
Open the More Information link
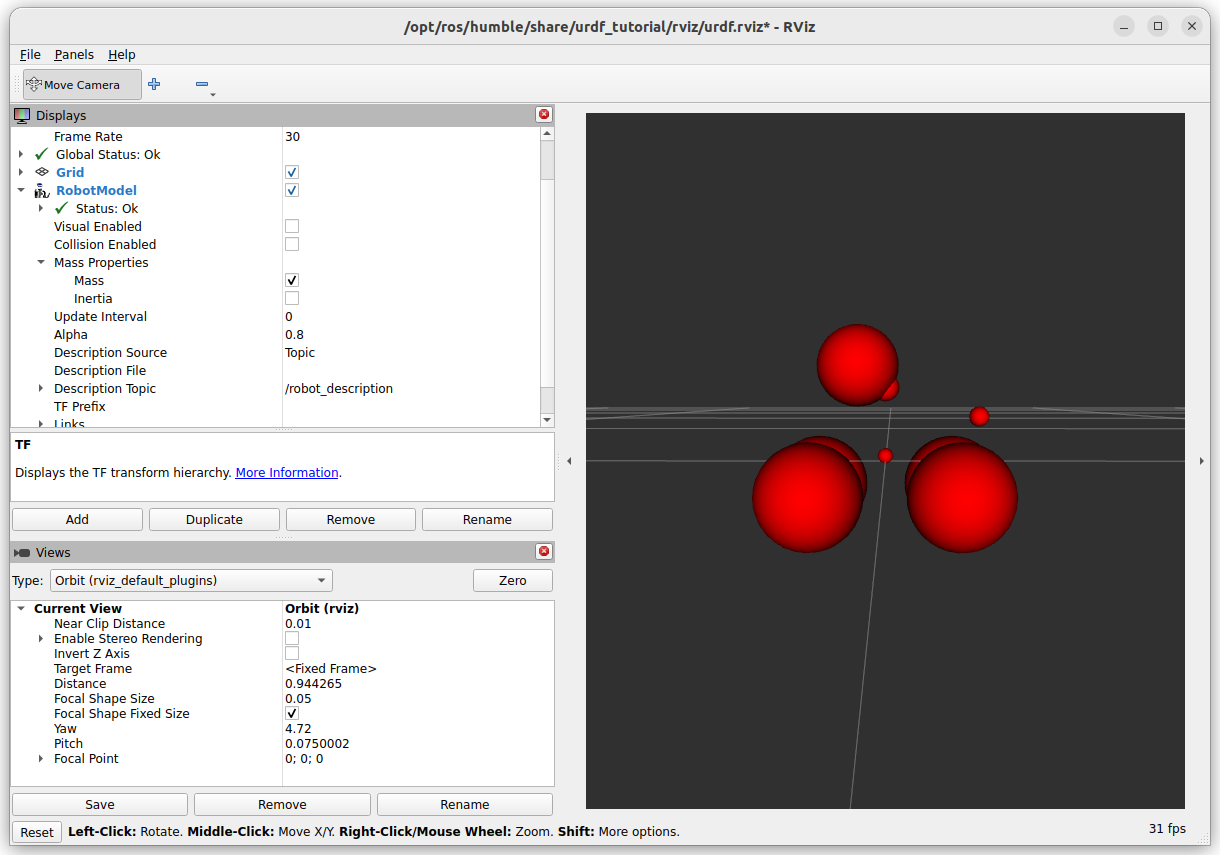pos(286,473)
